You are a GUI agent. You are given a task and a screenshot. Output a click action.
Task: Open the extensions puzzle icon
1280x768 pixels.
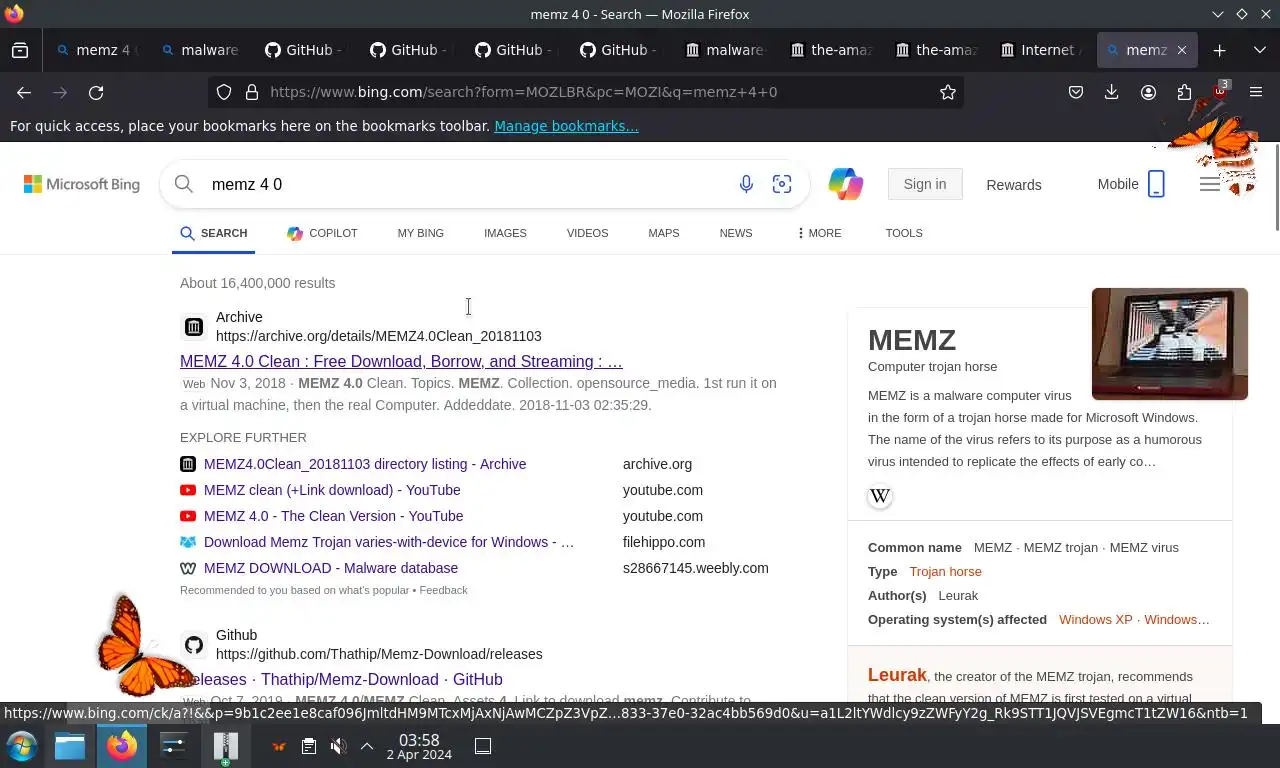pyautogui.click(x=1184, y=92)
